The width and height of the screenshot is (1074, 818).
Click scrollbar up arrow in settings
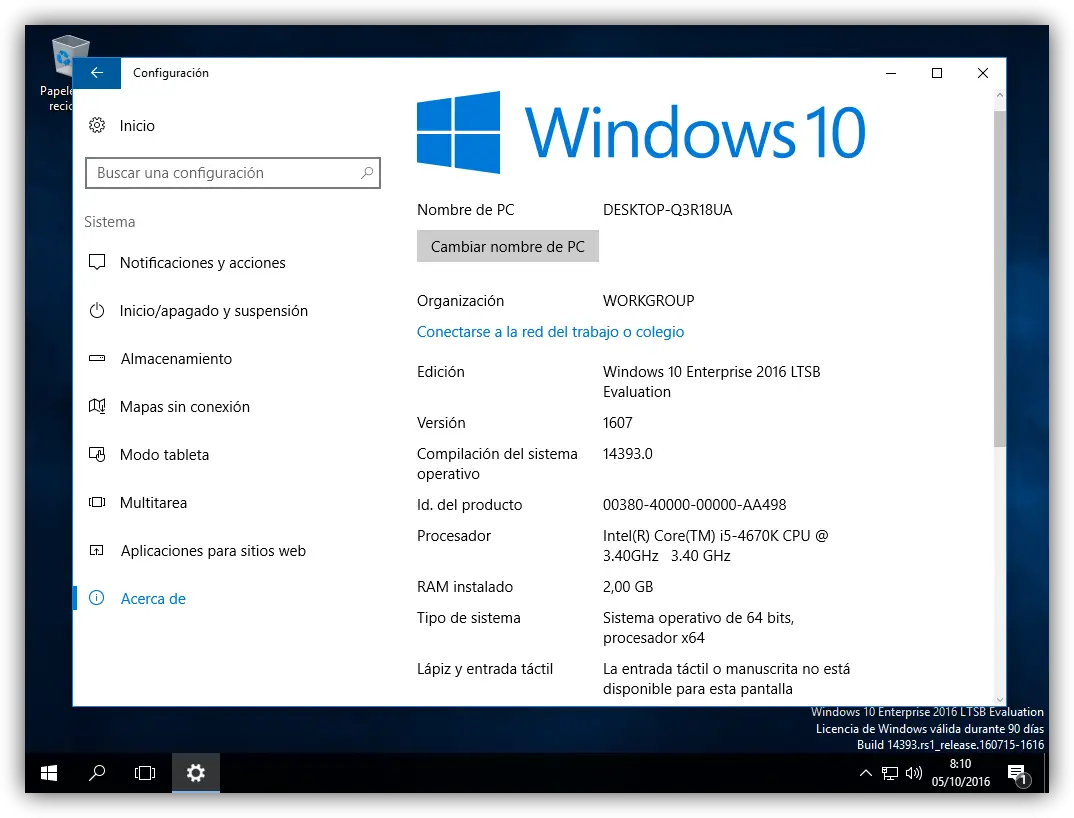[x=1000, y=96]
